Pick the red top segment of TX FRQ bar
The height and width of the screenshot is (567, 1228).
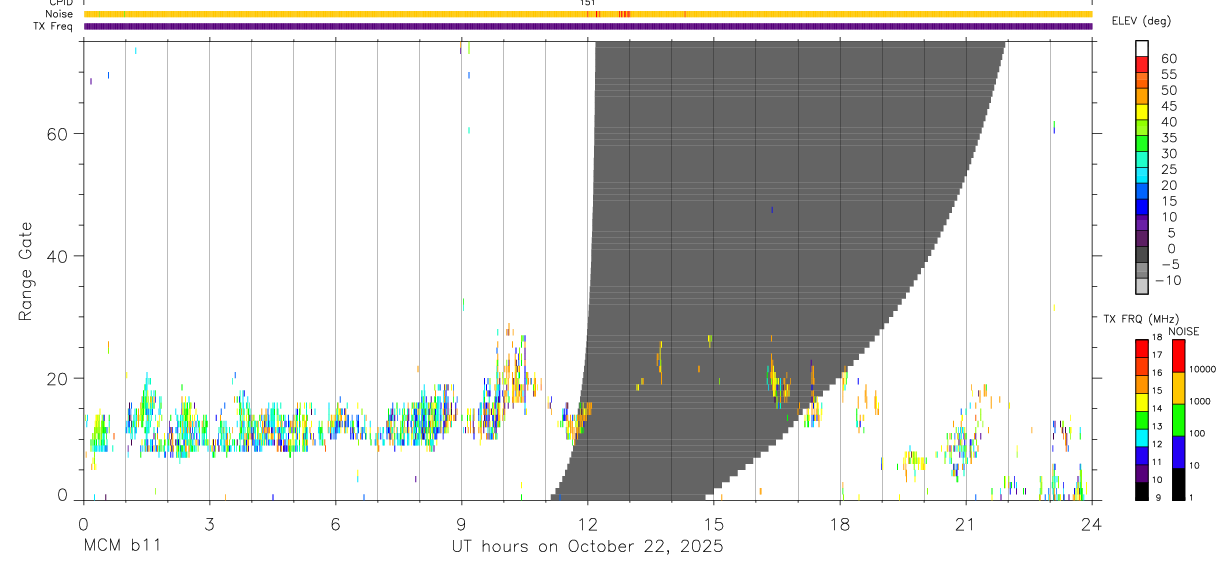pyautogui.click(x=1141, y=349)
